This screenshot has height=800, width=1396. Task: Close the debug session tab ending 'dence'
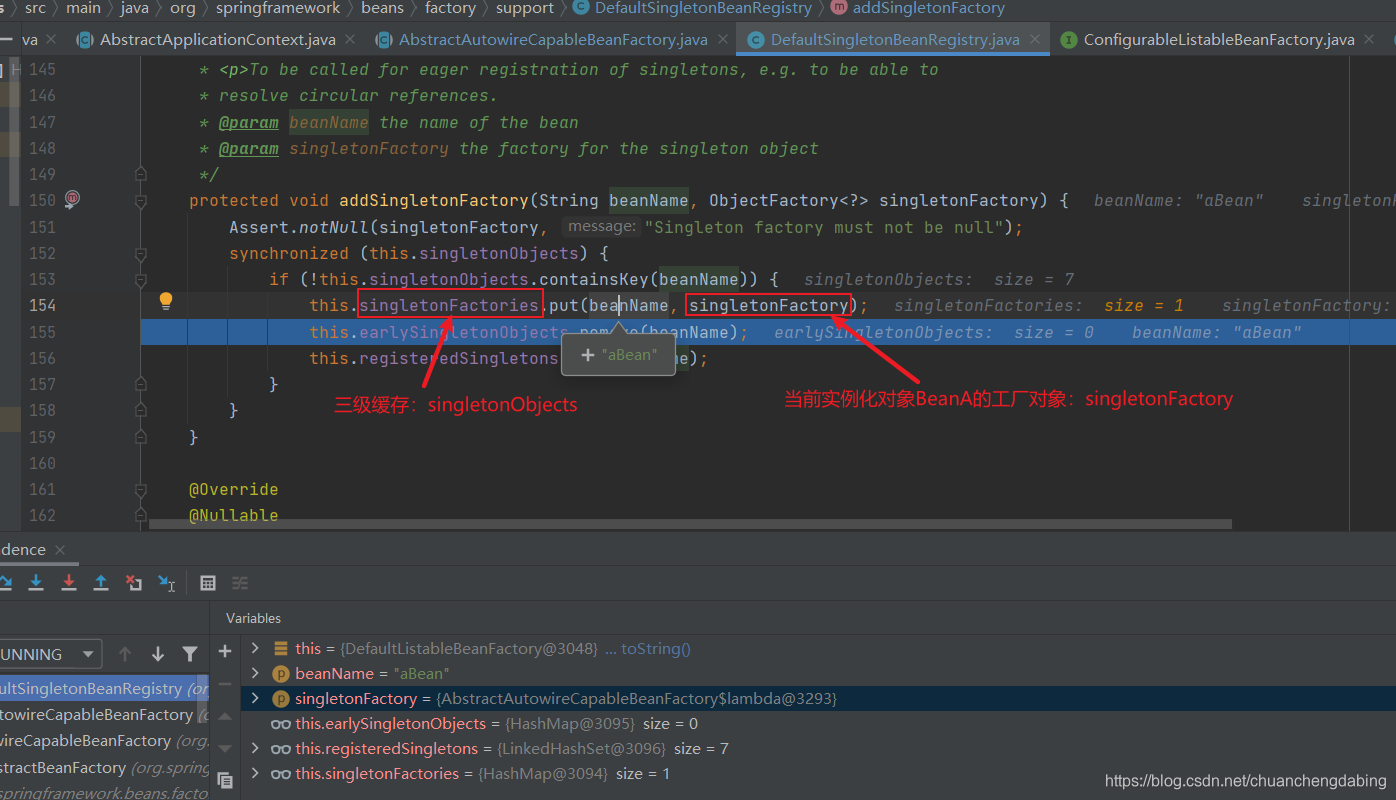[x=60, y=549]
